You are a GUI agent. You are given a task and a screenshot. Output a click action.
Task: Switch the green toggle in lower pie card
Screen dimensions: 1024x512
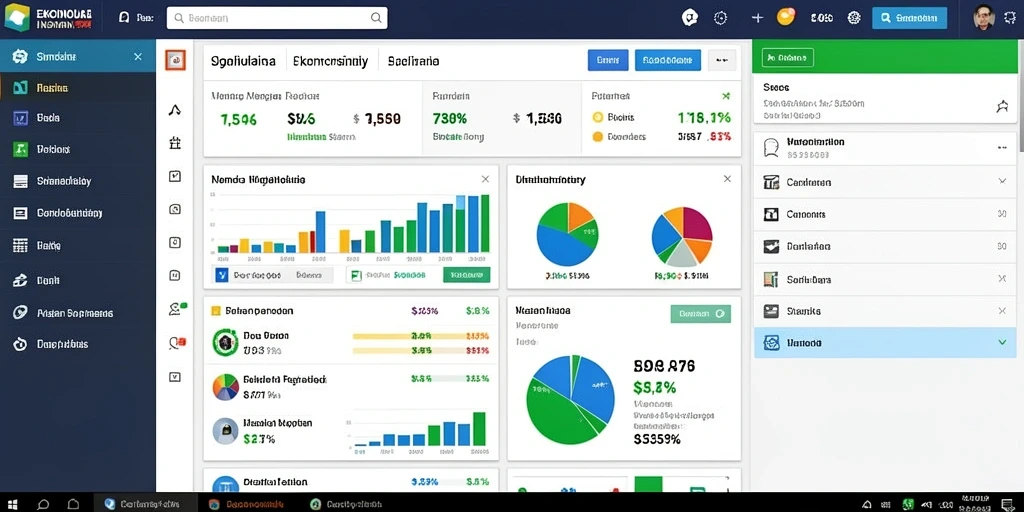701,313
